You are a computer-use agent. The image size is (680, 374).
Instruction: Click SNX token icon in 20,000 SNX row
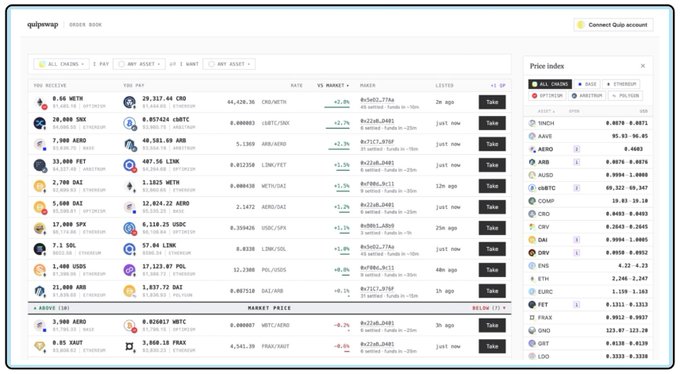[40, 123]
